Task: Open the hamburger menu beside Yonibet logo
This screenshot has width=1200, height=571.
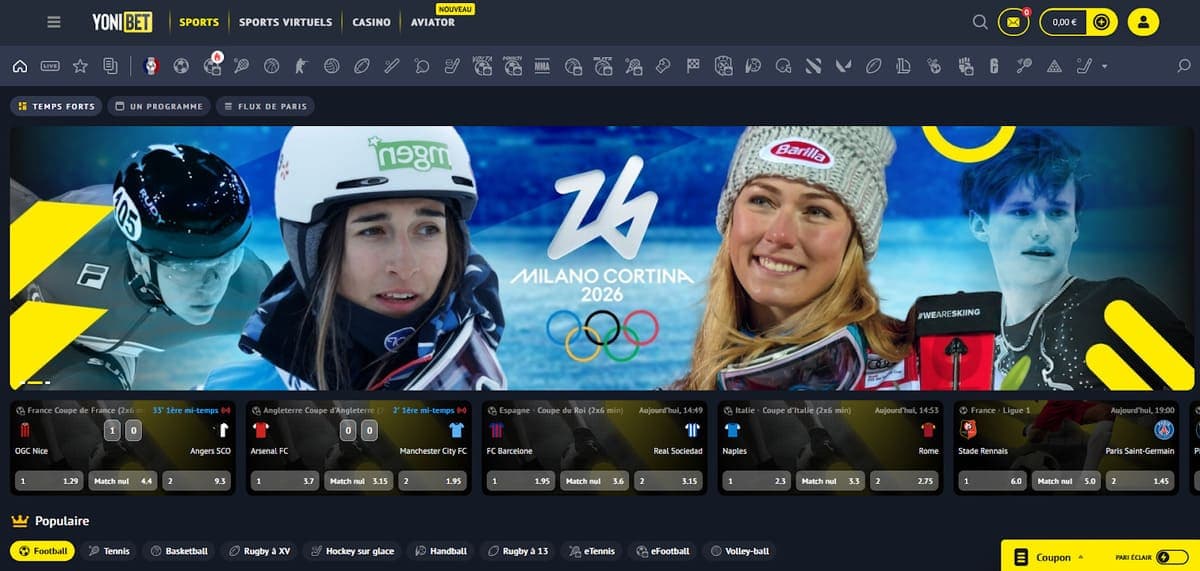Action: point(53,22)
